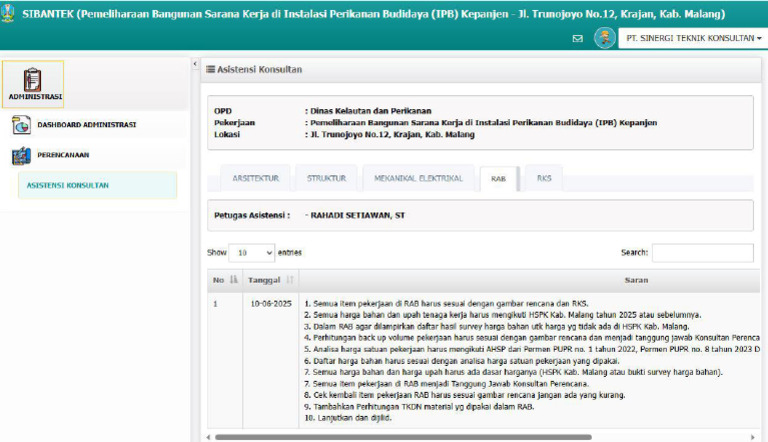The width and height of the screenshot is (768, 442).
Task: Switch to MEKANIKAL ELEKTRIKAL tab
Action: coord(418,178)
